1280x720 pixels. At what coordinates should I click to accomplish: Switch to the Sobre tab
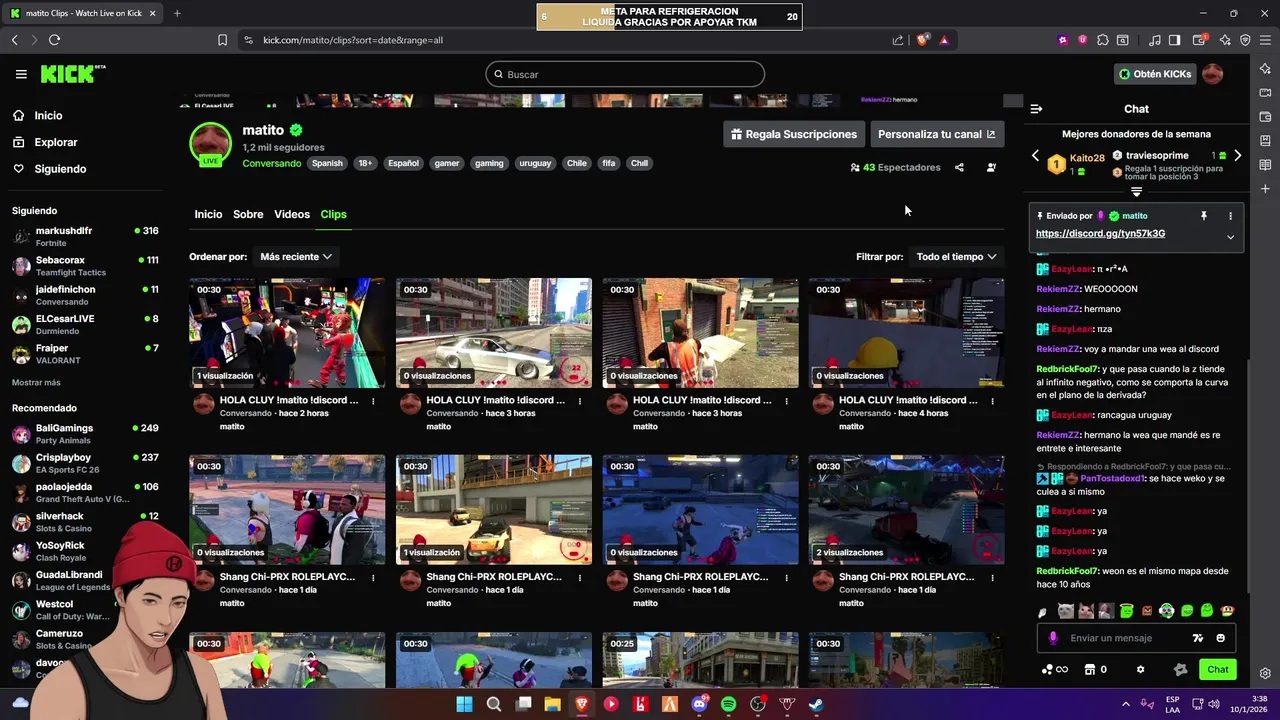[248, 214]
